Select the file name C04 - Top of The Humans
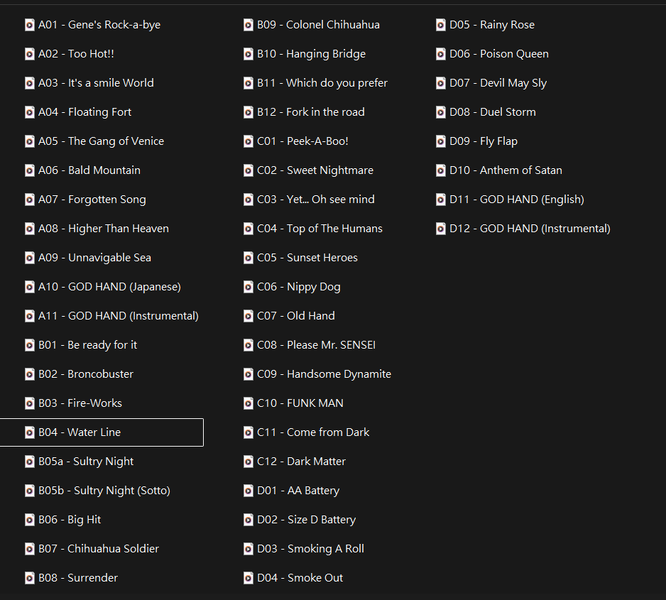Viewport: 666px width, 600px height. click(320, 228)
